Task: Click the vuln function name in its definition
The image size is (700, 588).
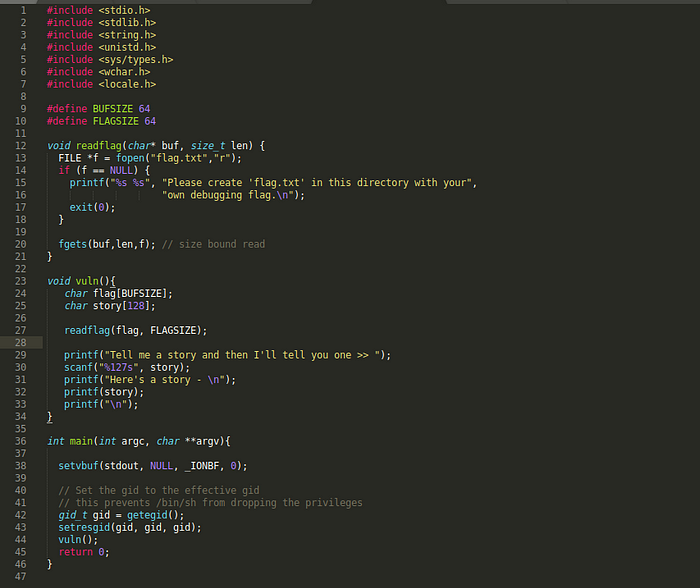Action: point(87,281)
